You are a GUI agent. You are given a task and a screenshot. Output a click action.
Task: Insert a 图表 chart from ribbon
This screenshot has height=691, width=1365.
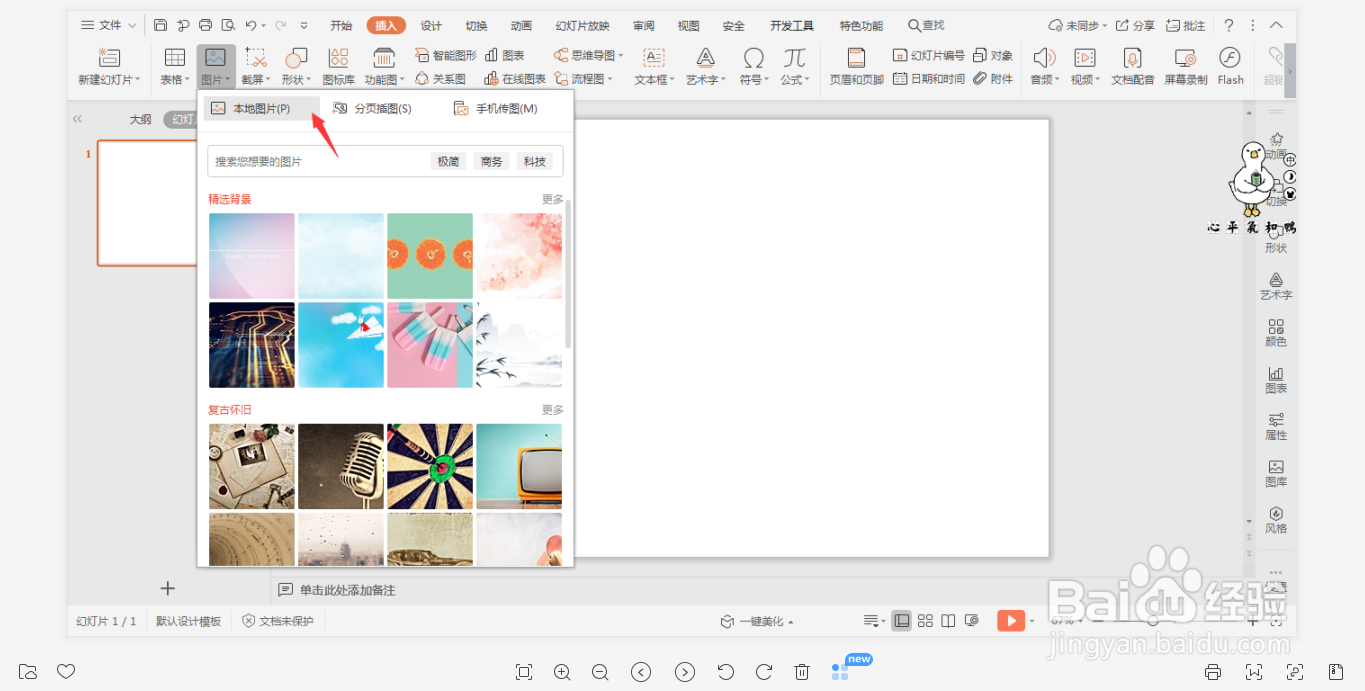point(504,55)
